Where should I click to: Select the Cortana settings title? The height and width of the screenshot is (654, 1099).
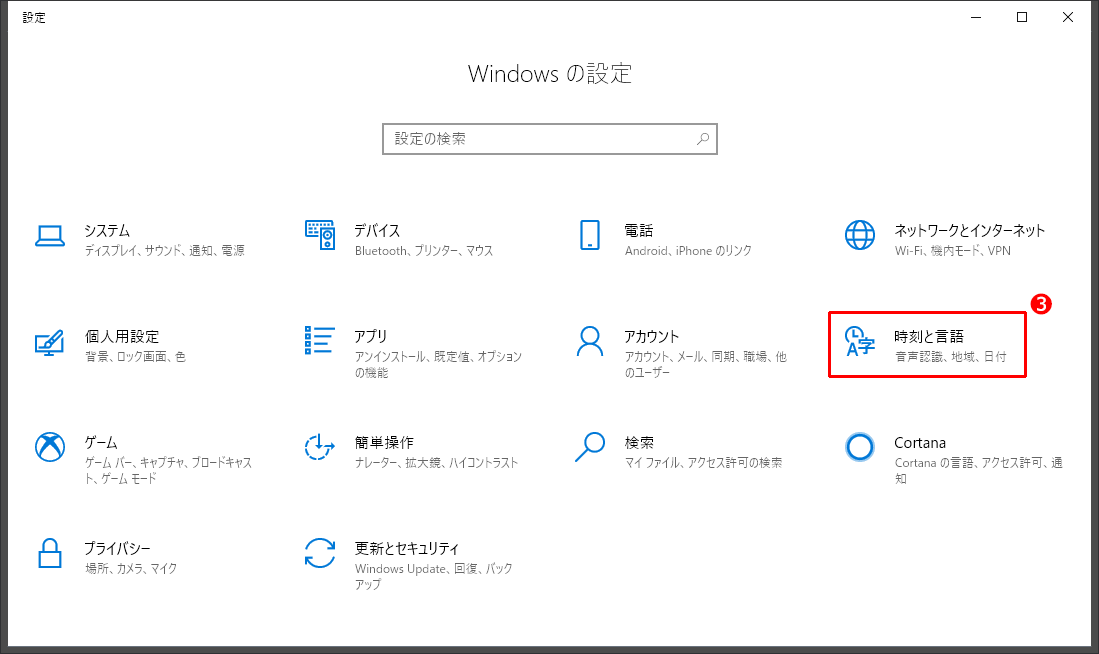click(x=920, y=443)
